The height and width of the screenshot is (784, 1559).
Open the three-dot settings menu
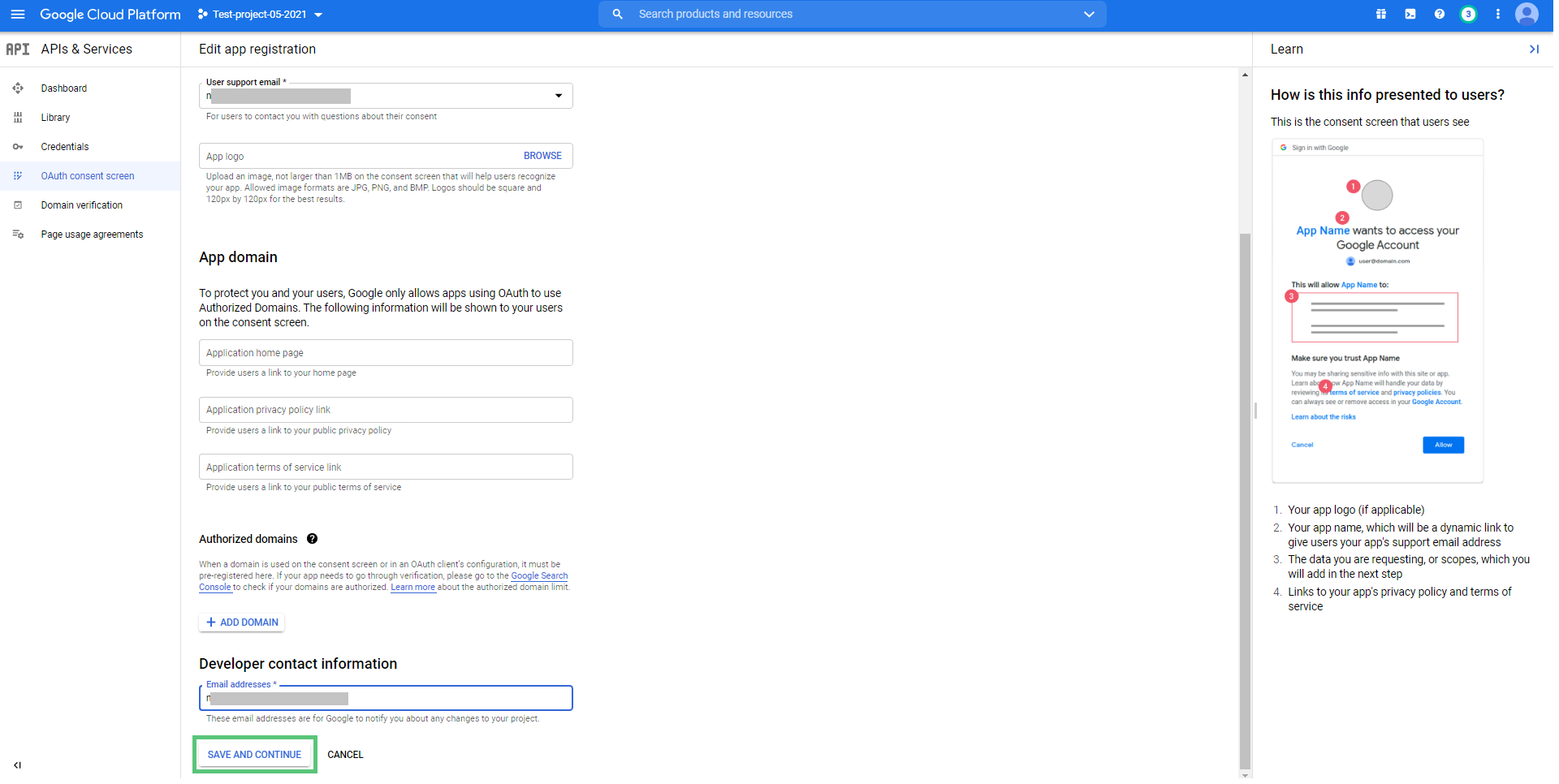pos(1498,15)
